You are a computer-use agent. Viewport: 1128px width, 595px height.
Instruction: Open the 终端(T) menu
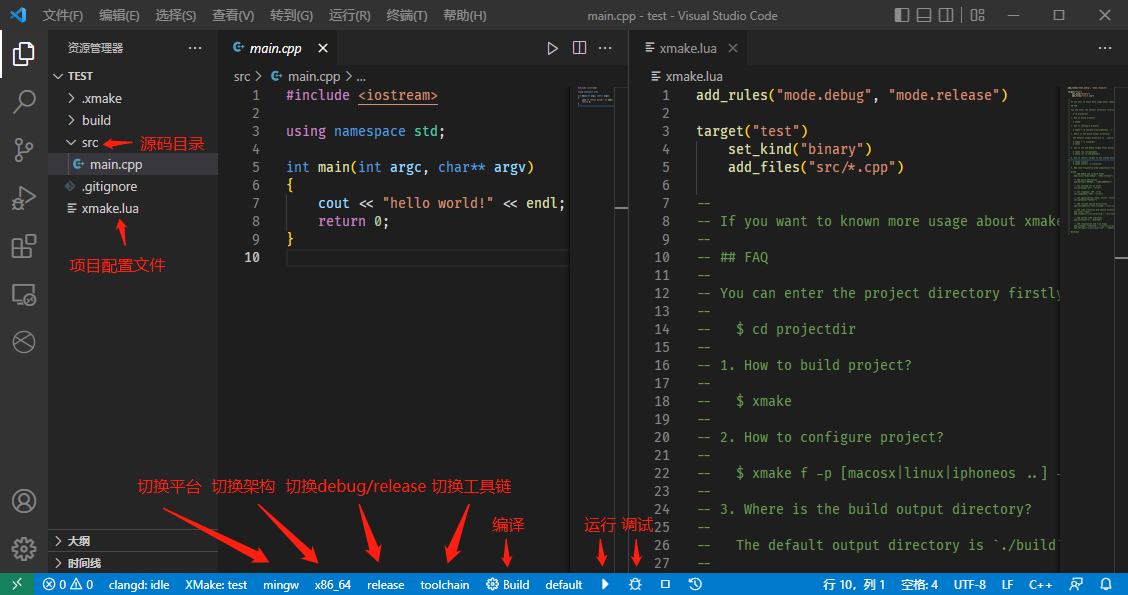tap(406, 16)
